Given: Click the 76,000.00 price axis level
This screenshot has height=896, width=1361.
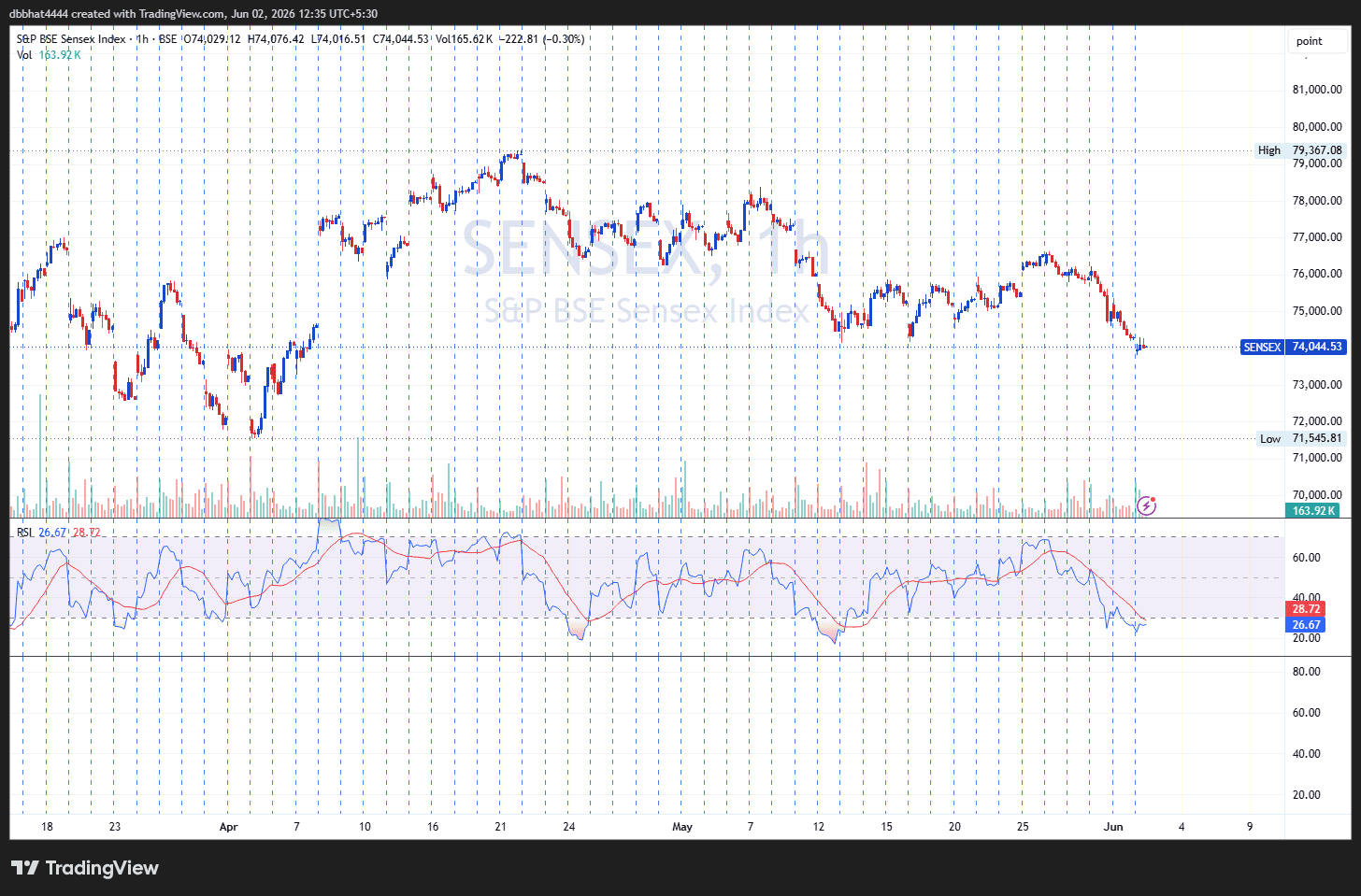Looking at the screenshot, I should point(1317,274).
